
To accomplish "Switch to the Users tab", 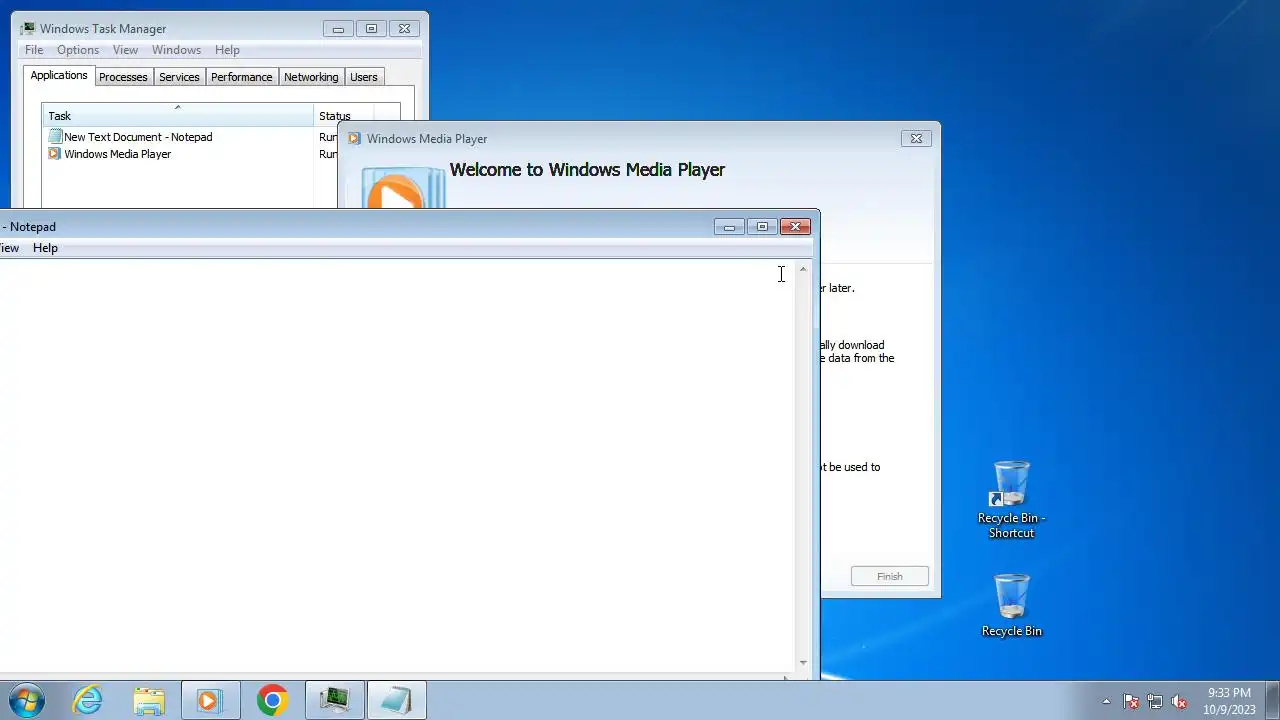I will [364, 77].
